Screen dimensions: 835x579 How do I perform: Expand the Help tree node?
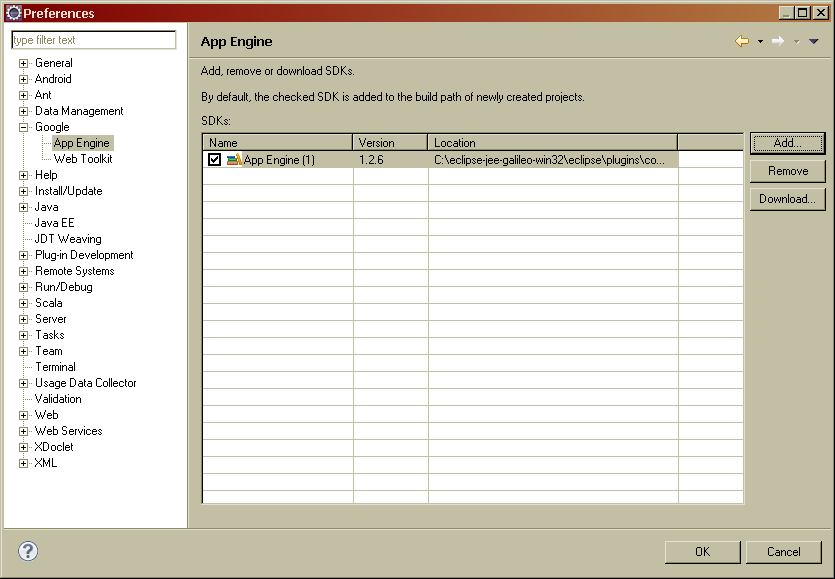[x=23, y=175]
